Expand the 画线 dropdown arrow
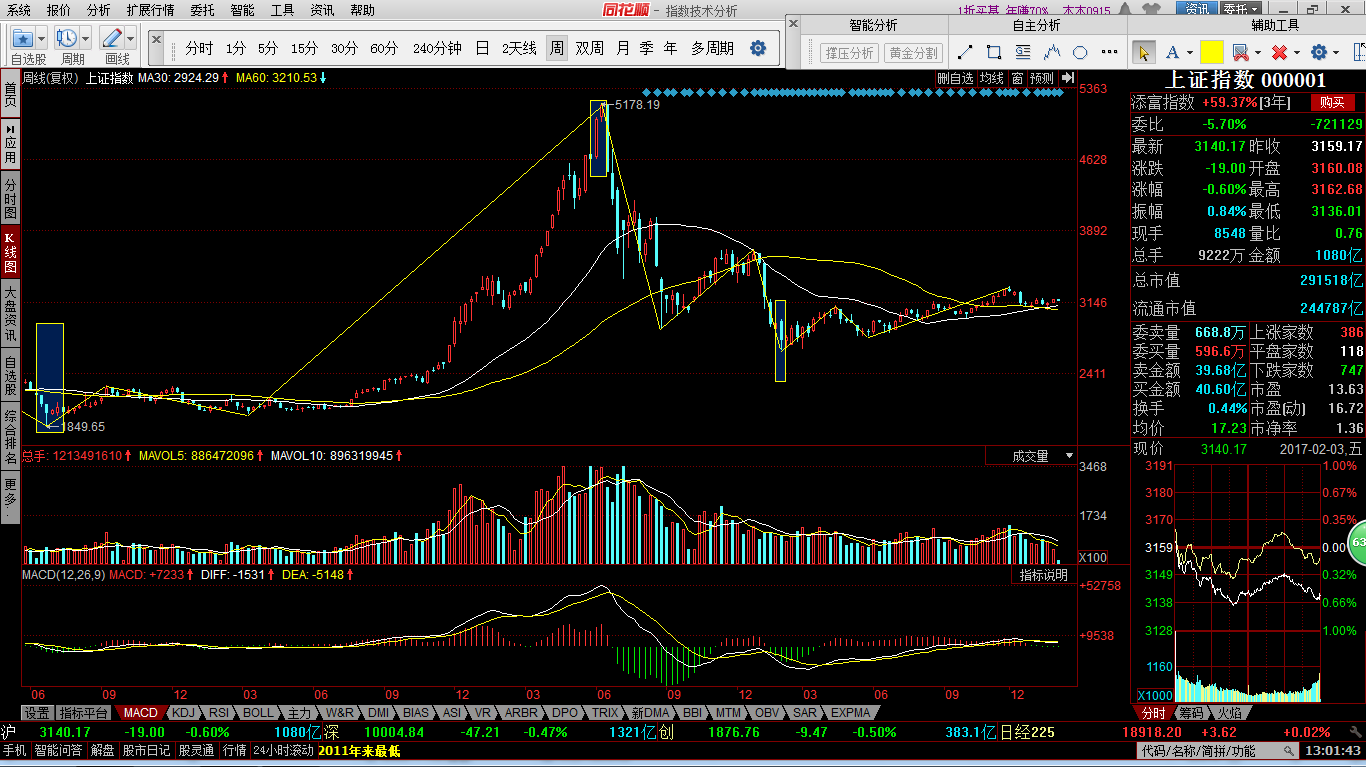The height and width of the screenshot is (767, 1366). (131, 39)
